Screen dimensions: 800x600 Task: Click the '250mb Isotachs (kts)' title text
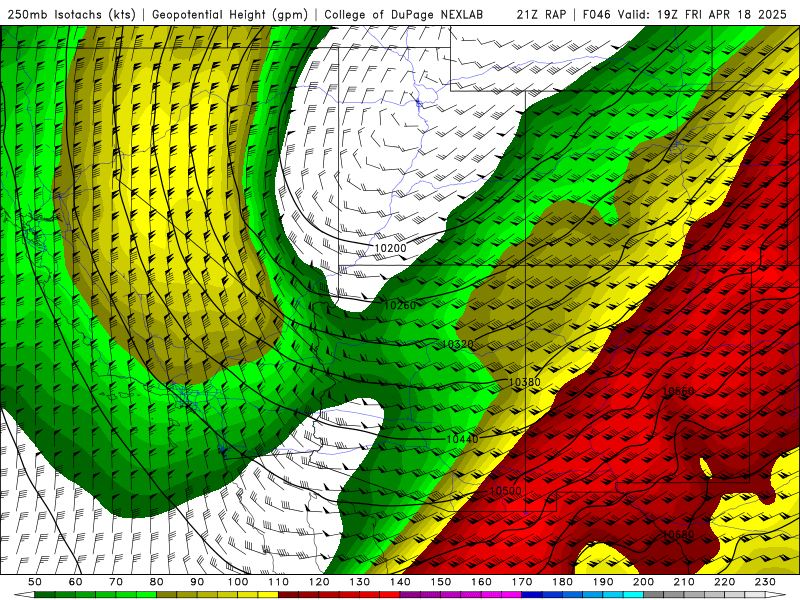71,15
